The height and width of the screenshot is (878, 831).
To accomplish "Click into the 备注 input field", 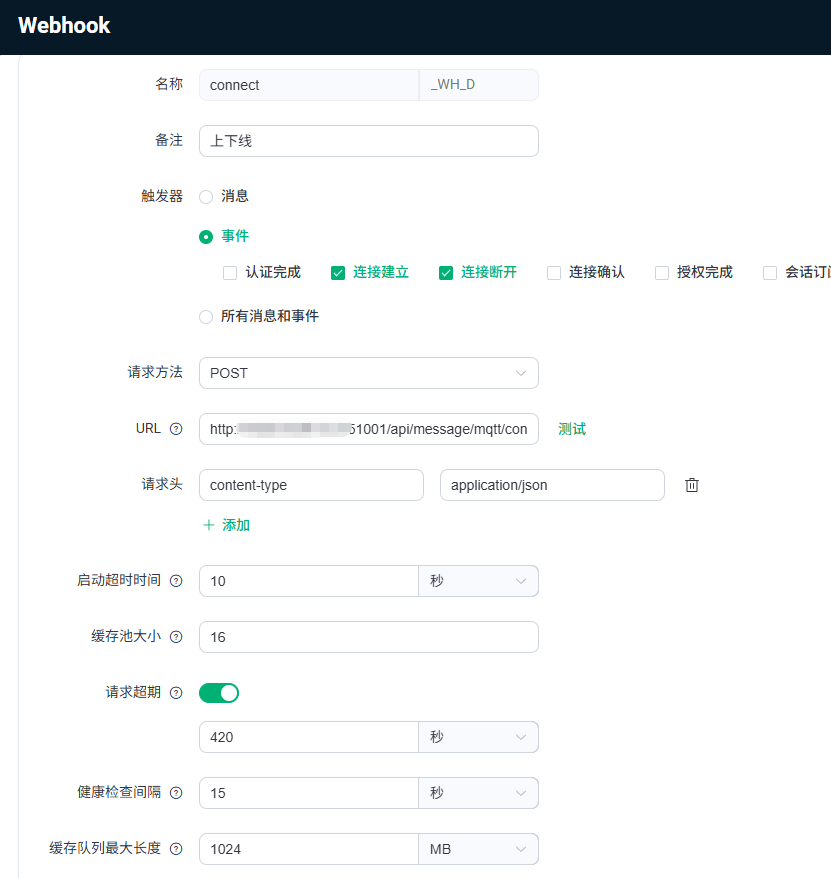I will [x=368, y=141].
